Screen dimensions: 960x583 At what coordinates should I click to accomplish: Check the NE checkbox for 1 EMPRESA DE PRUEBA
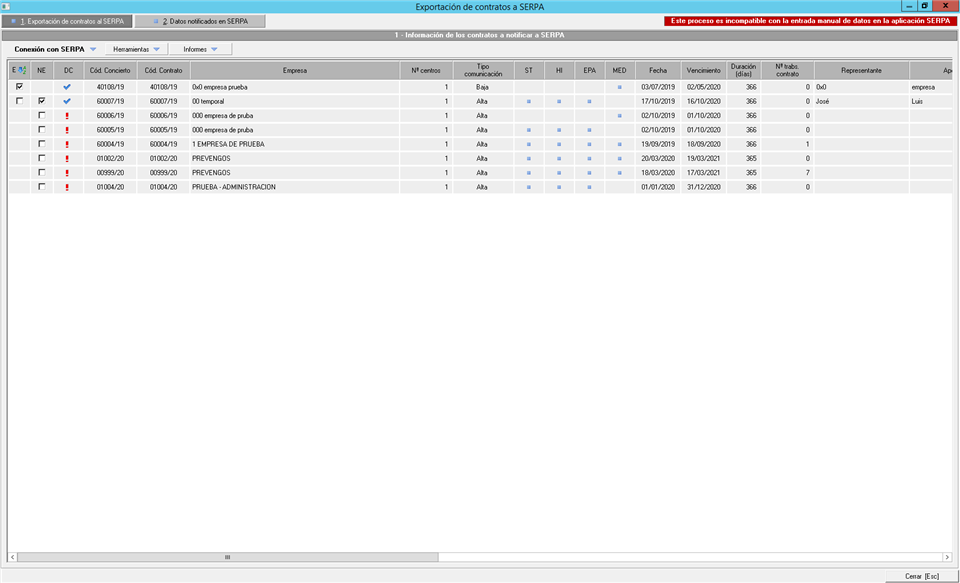coord(41,144)
